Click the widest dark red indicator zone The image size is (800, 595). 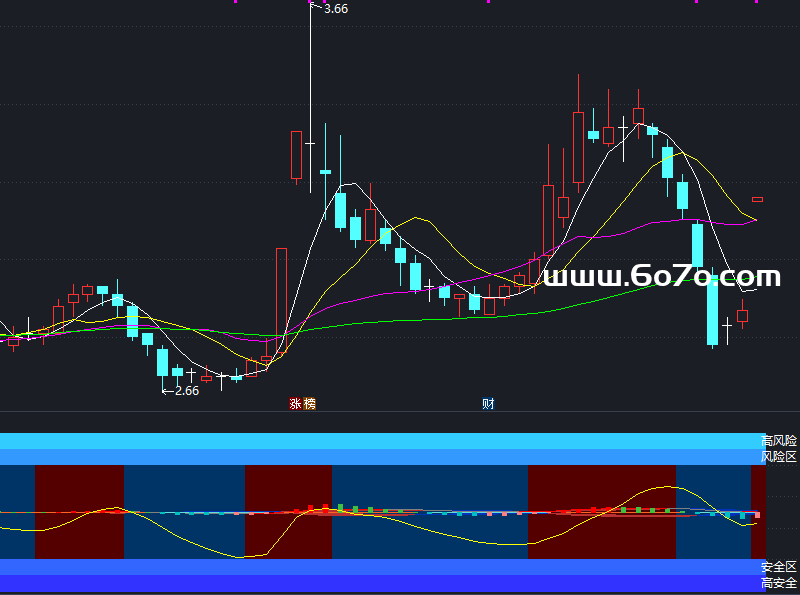[x=601, y=511]
